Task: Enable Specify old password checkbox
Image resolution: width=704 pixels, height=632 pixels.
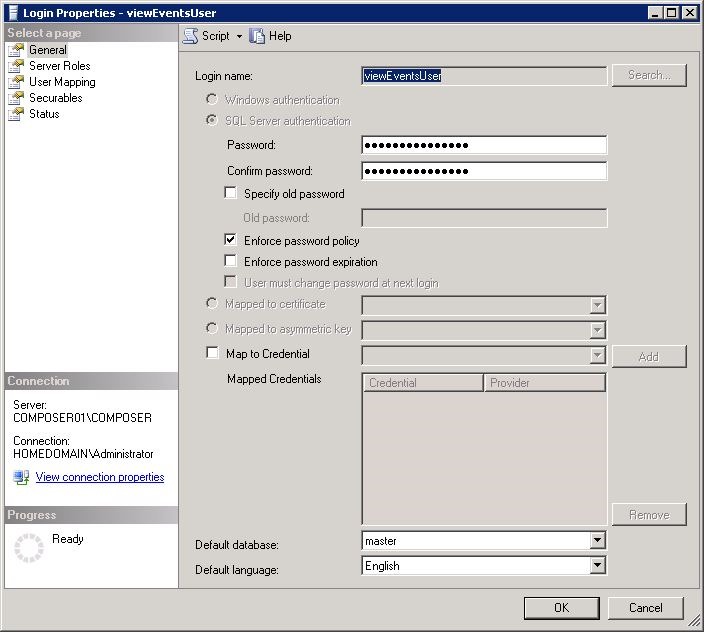Action: (x=232, y=194)
